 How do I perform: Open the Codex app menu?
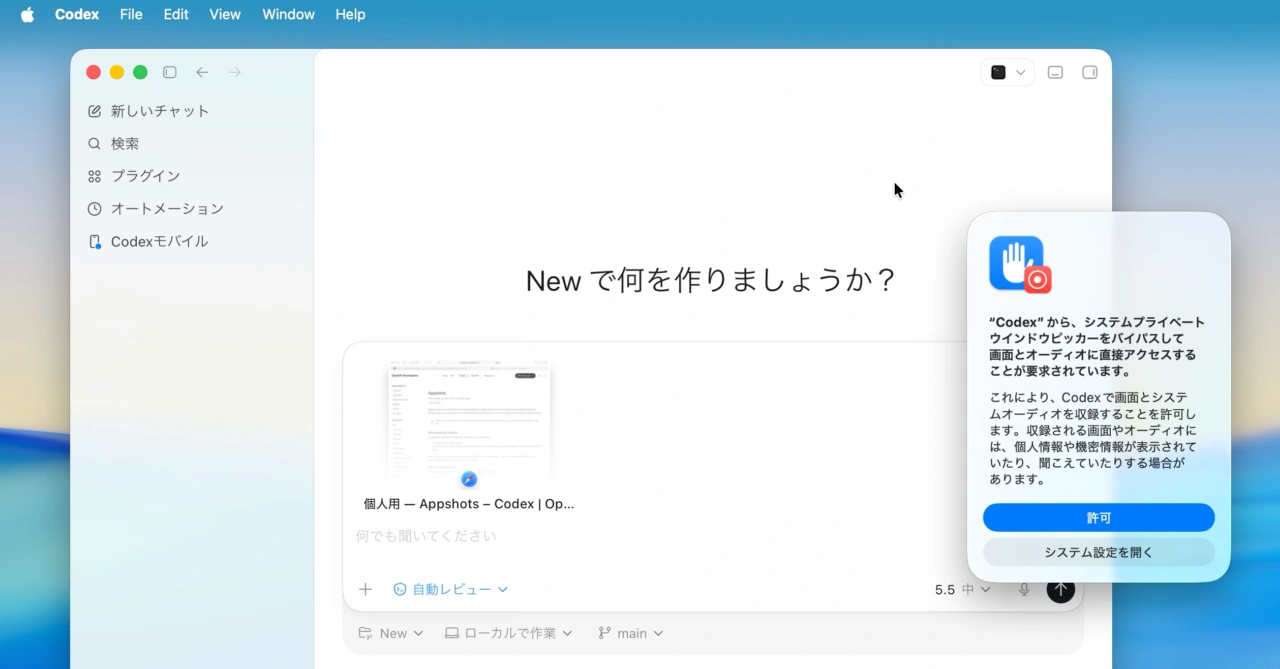click(x=77, y=15)
